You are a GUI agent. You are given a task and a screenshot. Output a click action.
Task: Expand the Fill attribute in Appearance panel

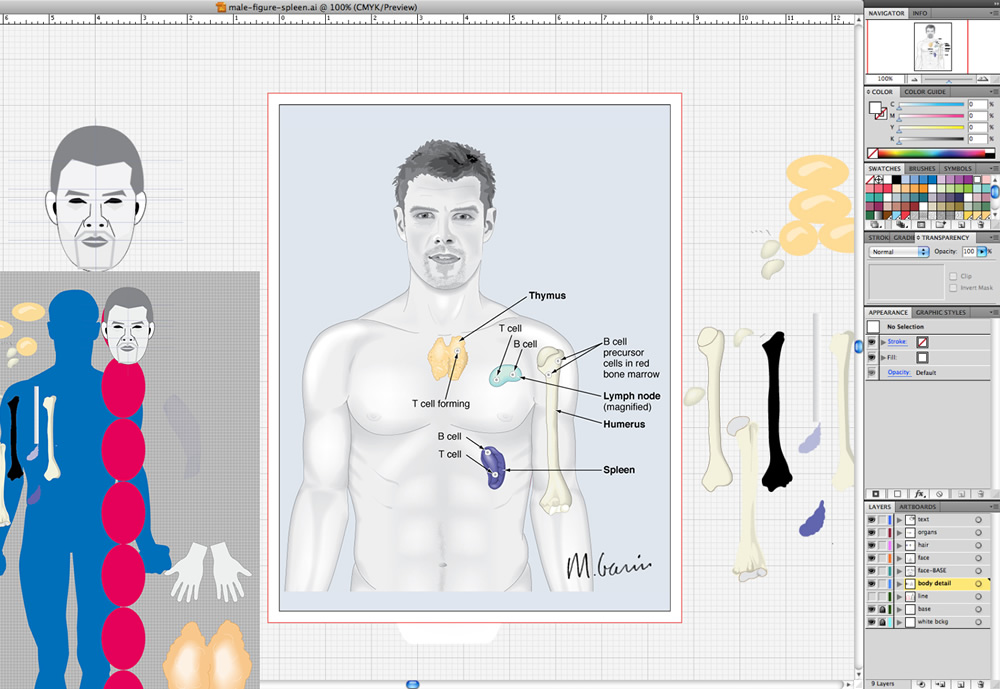click(x=883, y=357)
